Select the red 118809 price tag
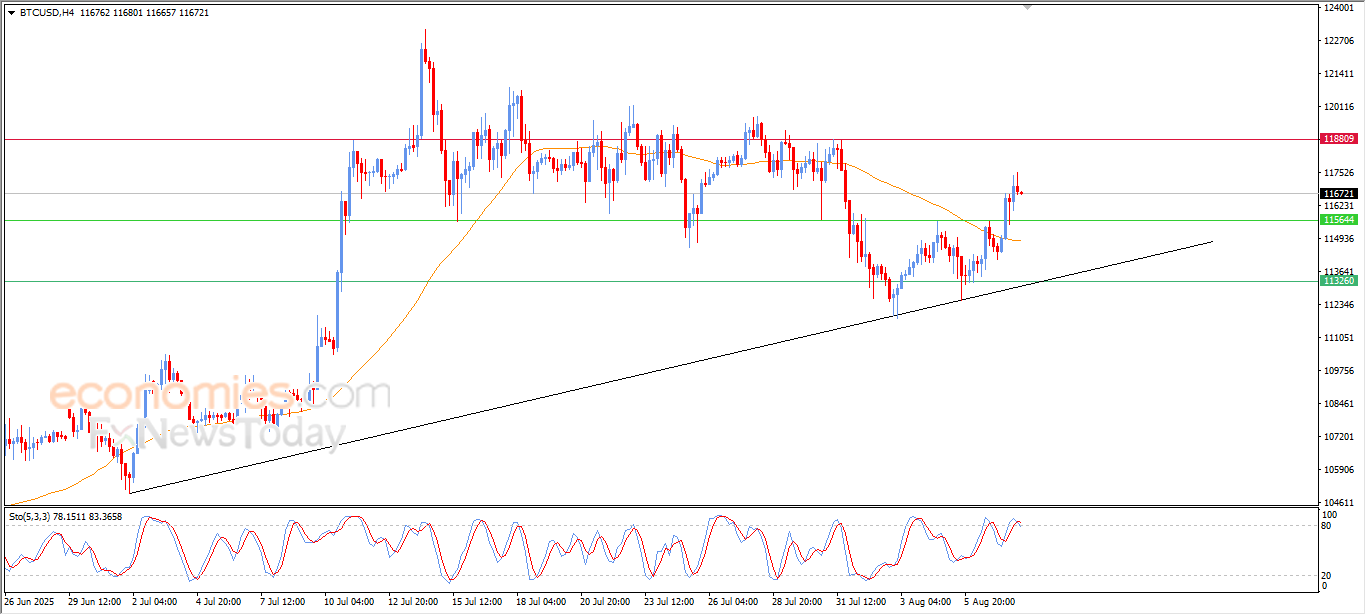Image resolution: width=1366 pixels, height=615 pixels. point(1339,139)
